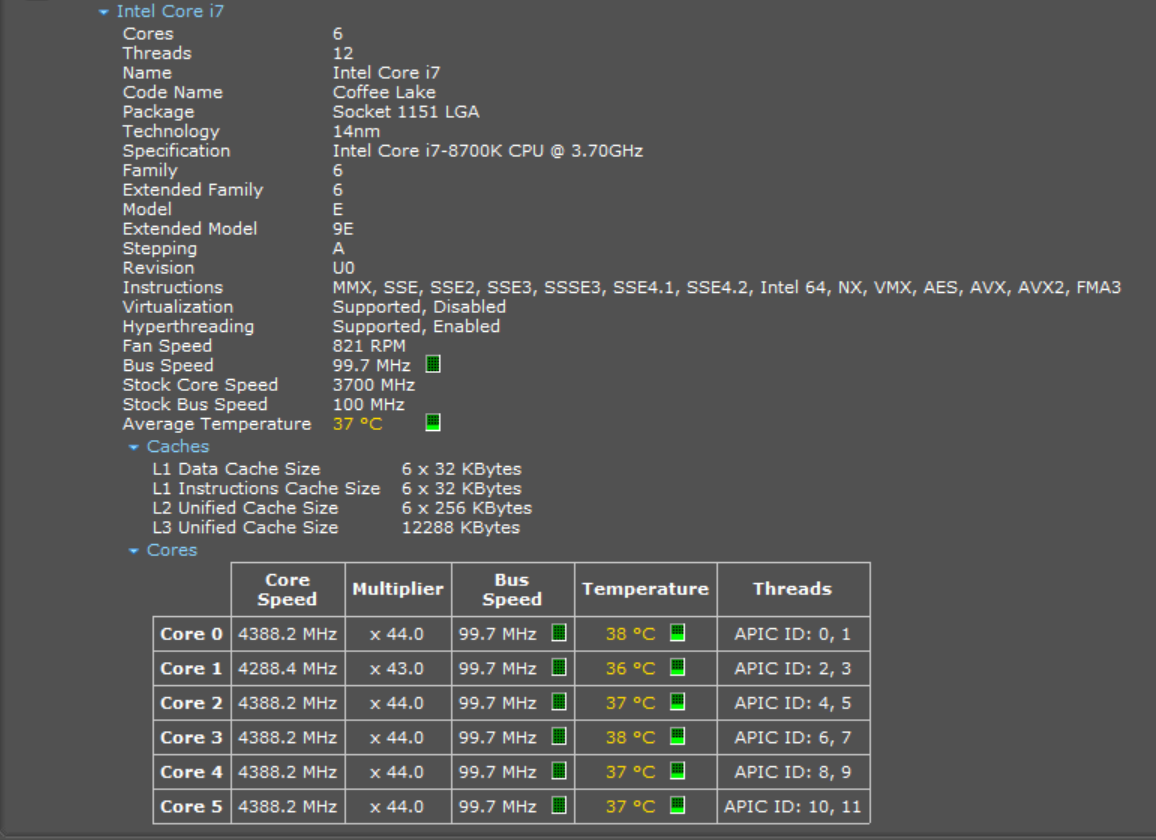
Task: Click the L2 Unified Cache Size label
Action: pos(246,508)
